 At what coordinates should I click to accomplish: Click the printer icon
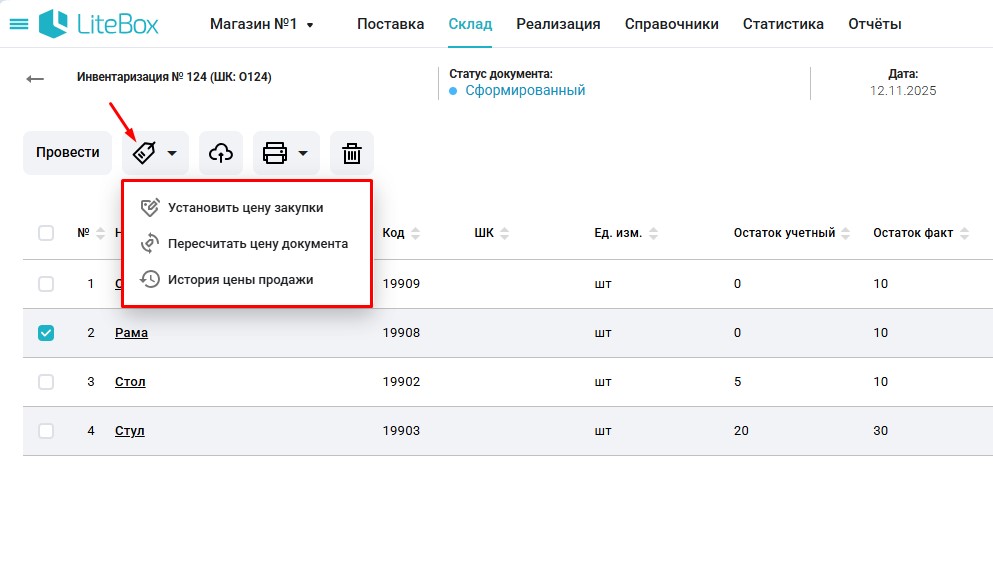point(275,153)
